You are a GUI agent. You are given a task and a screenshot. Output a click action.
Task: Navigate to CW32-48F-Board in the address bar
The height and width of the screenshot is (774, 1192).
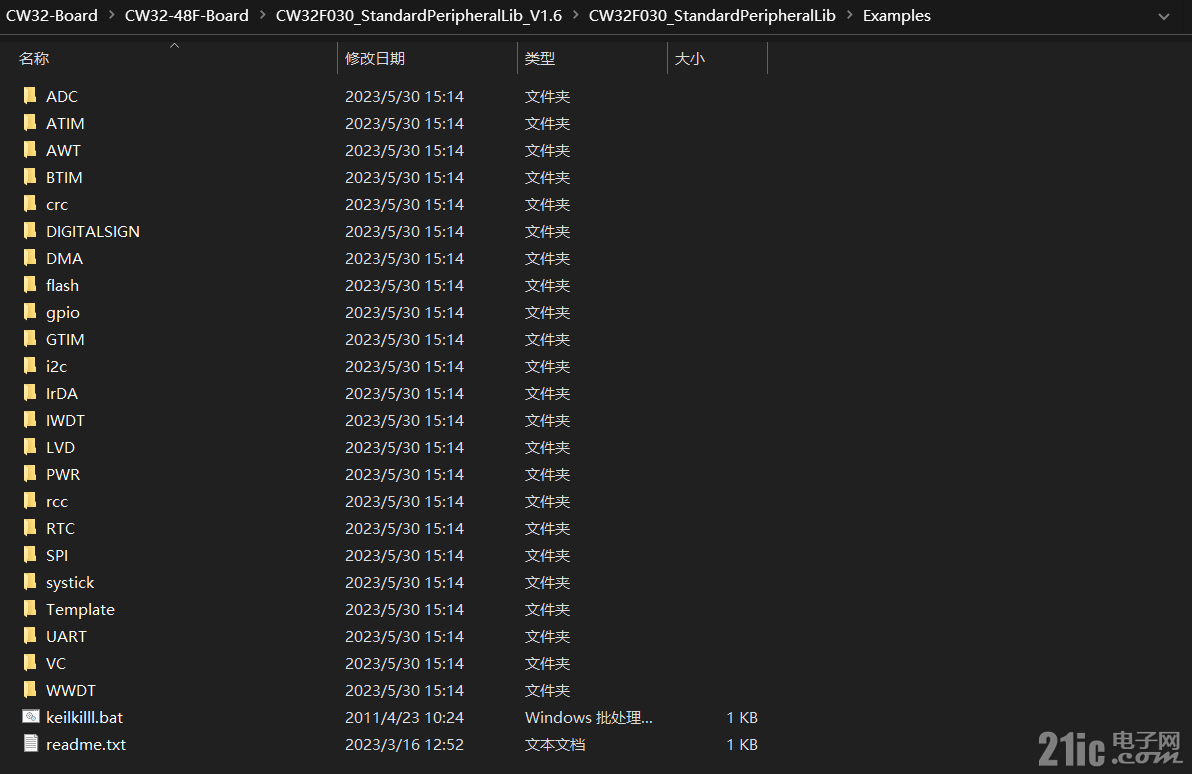186,15
